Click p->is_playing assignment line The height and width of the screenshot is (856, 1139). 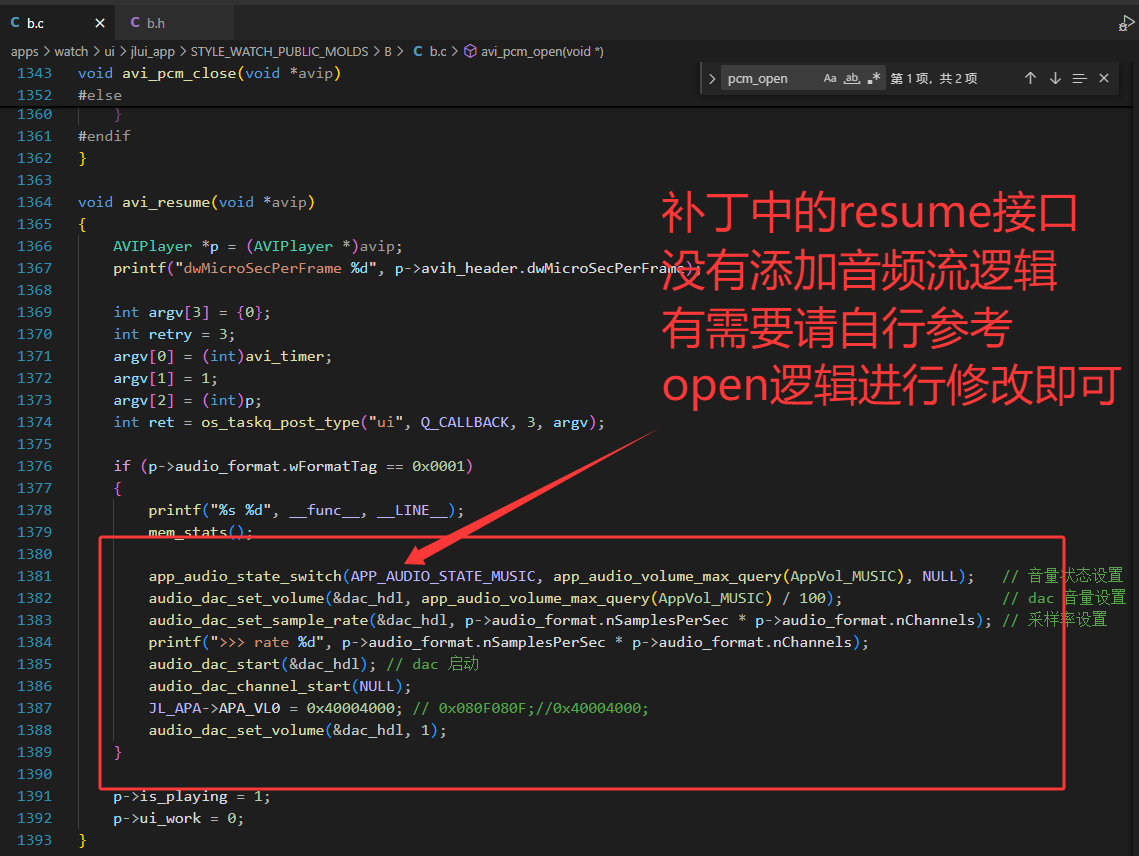(x=192, y=796)
